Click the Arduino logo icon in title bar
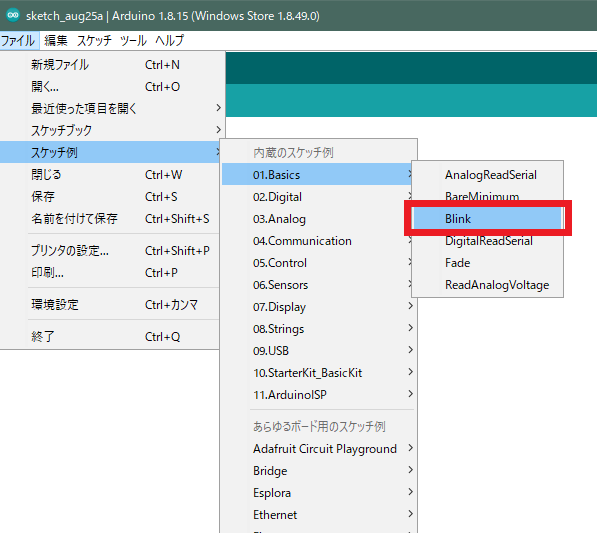The height and width of the screenshot is (533, 597). pos(13,15)
